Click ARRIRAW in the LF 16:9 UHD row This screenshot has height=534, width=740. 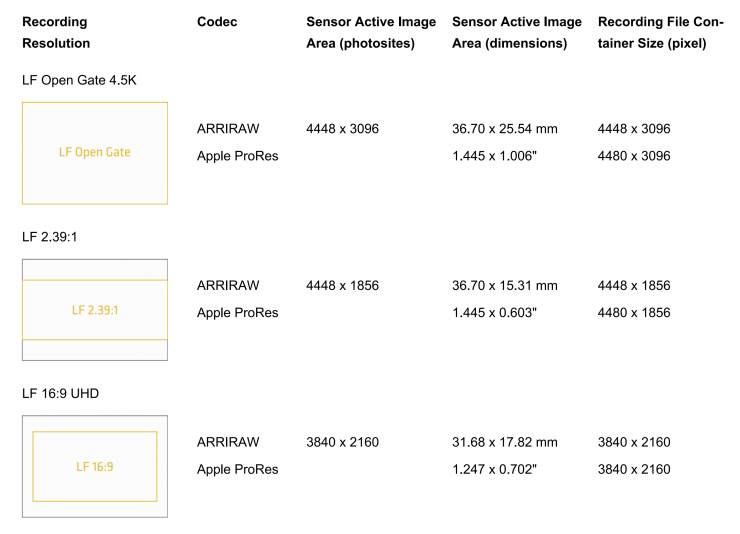(229, 442)
